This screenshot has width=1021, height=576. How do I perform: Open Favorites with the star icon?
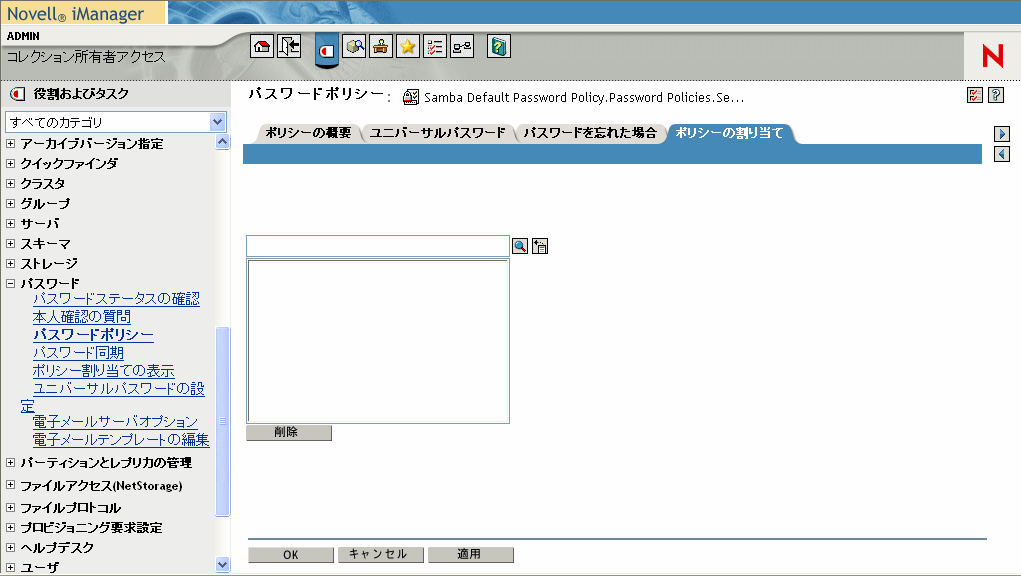(407, 46)
